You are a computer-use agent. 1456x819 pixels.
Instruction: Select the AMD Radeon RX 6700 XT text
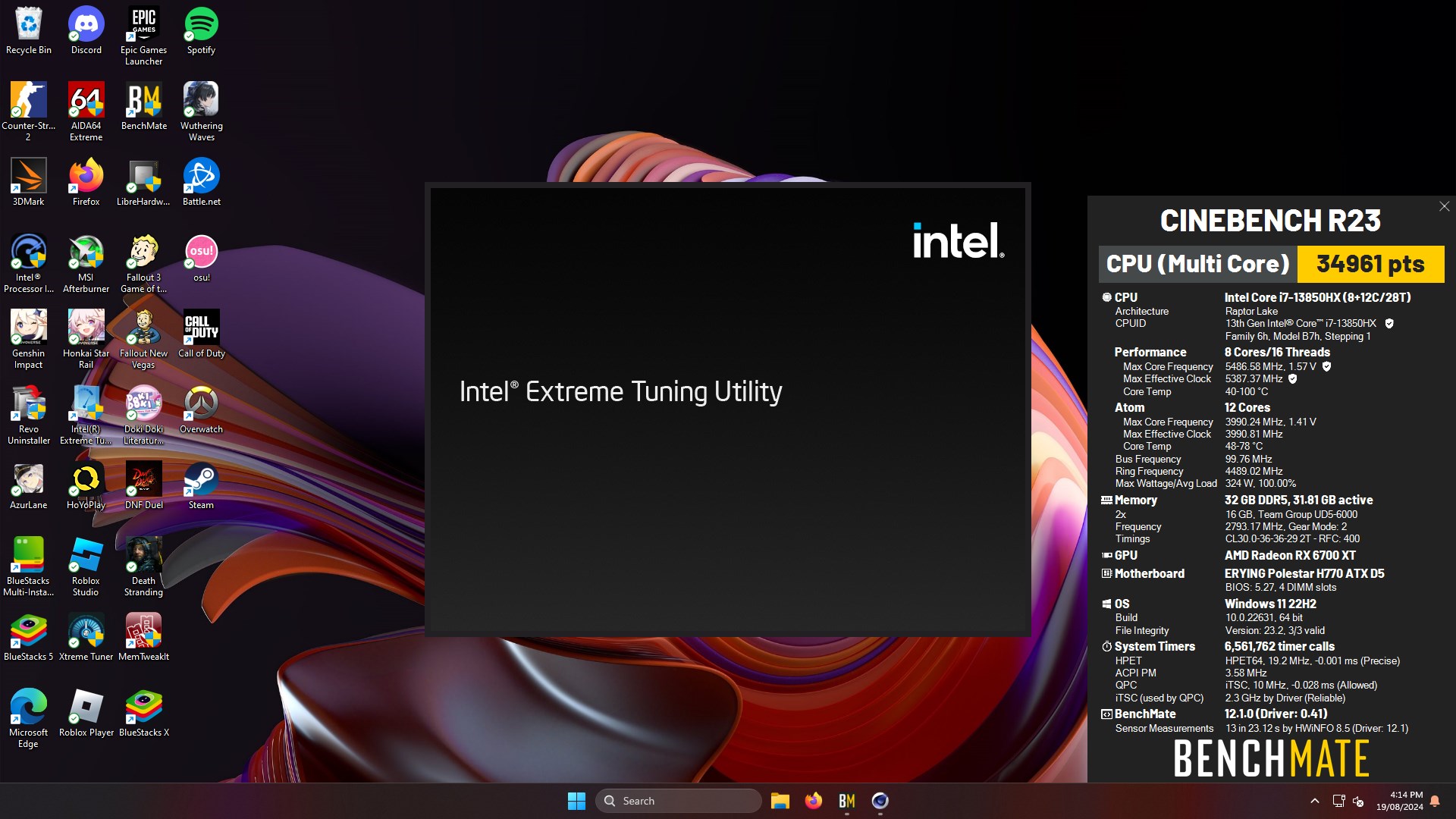tap(1290, 555)
